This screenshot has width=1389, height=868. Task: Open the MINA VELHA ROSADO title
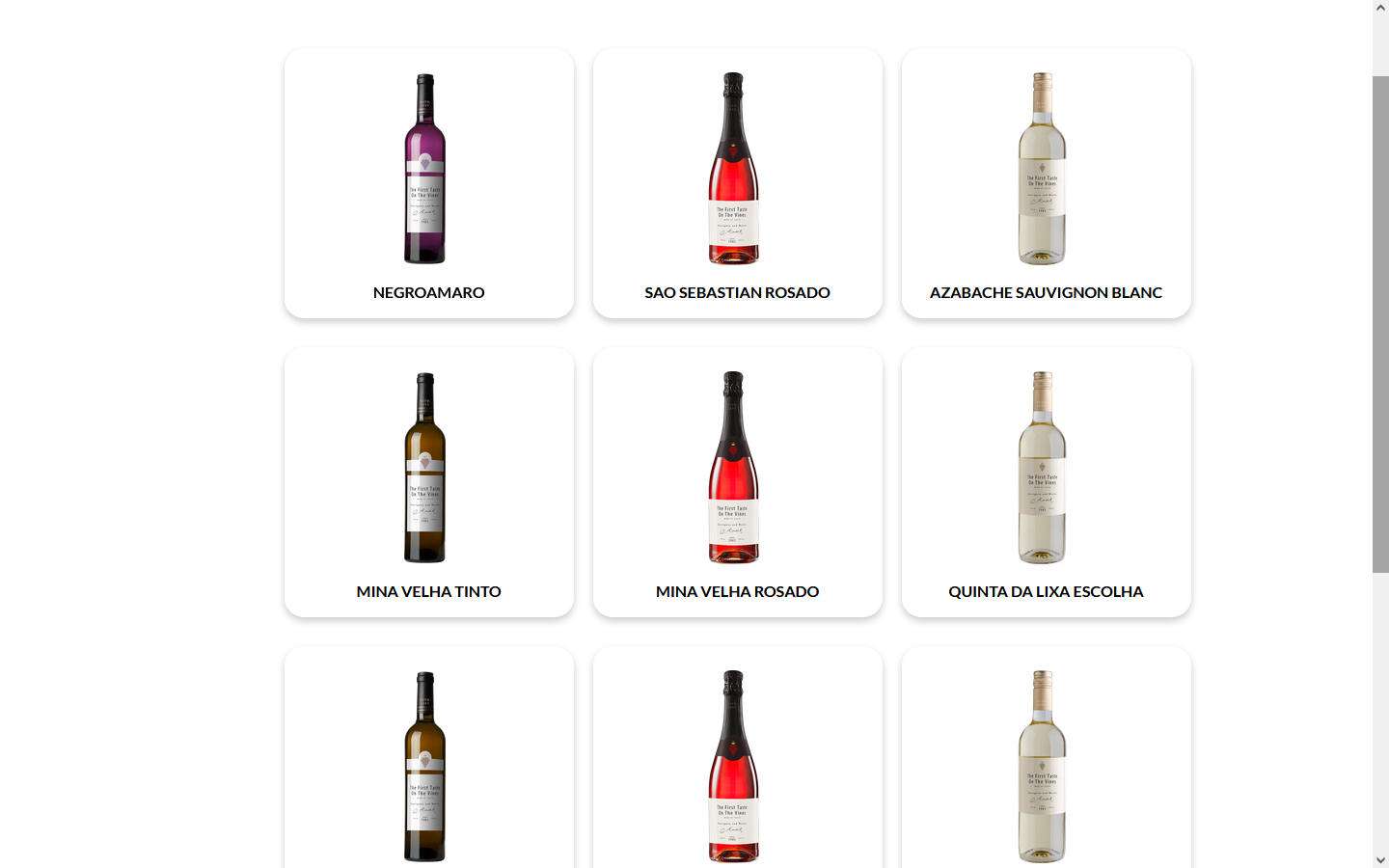click(738, 591)
